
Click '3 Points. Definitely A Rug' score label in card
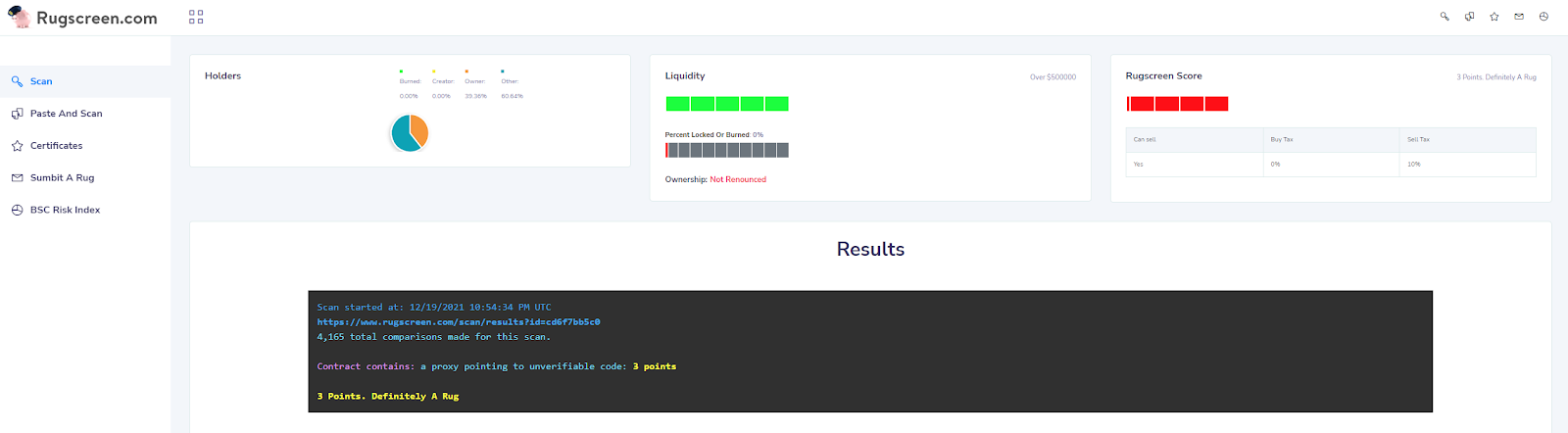(x=1496, y=76)
